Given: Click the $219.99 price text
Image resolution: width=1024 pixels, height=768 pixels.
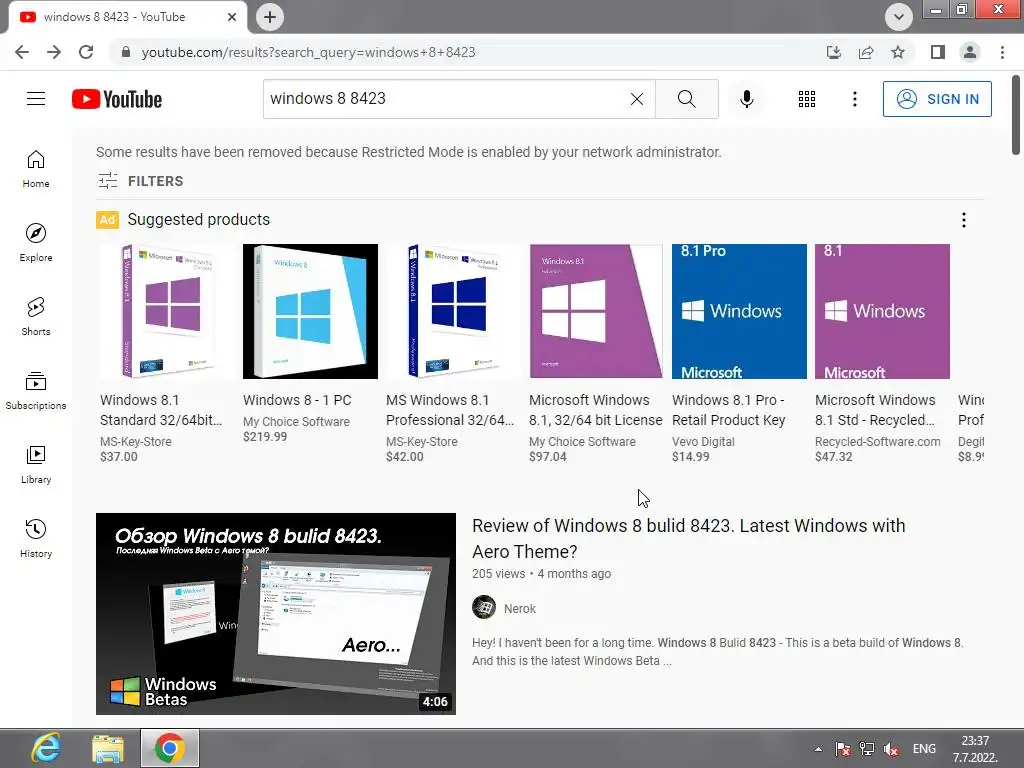Looking at the screenshot, I should pyautogui.click(x=265, y=437).
